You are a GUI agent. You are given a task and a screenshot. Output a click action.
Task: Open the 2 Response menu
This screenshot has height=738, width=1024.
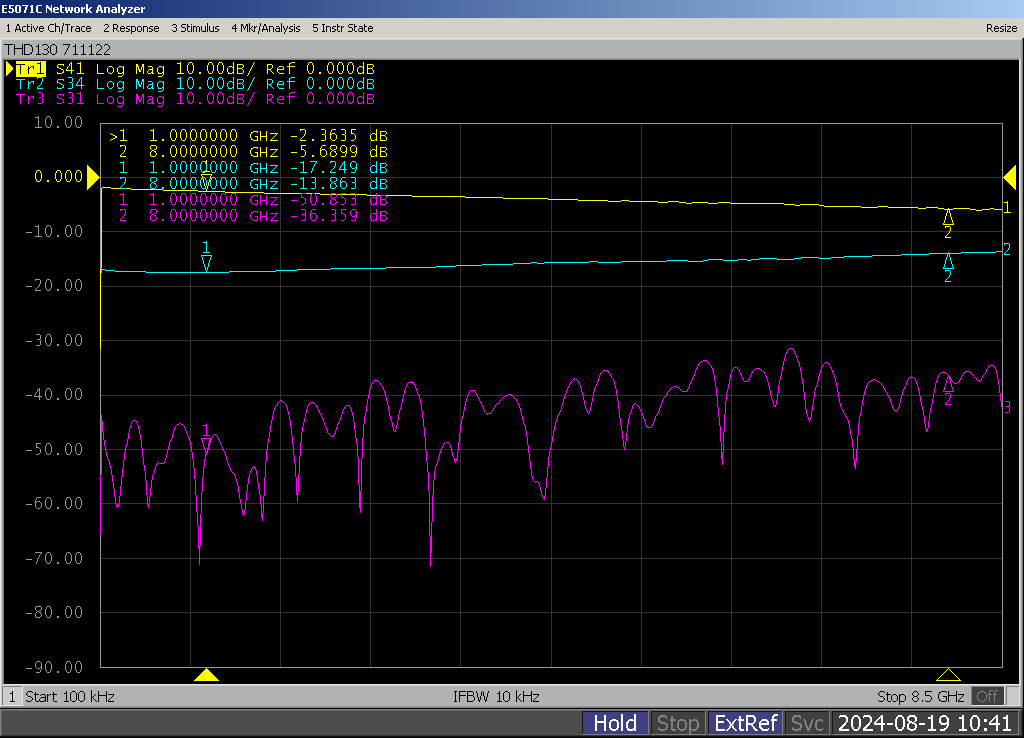coord(131,28)
